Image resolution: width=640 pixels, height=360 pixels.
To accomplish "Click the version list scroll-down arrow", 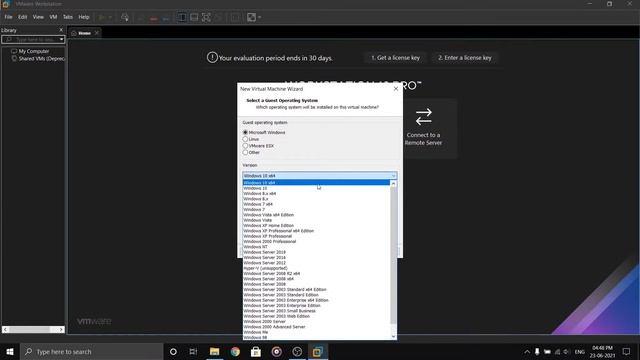I will (393, 336).
